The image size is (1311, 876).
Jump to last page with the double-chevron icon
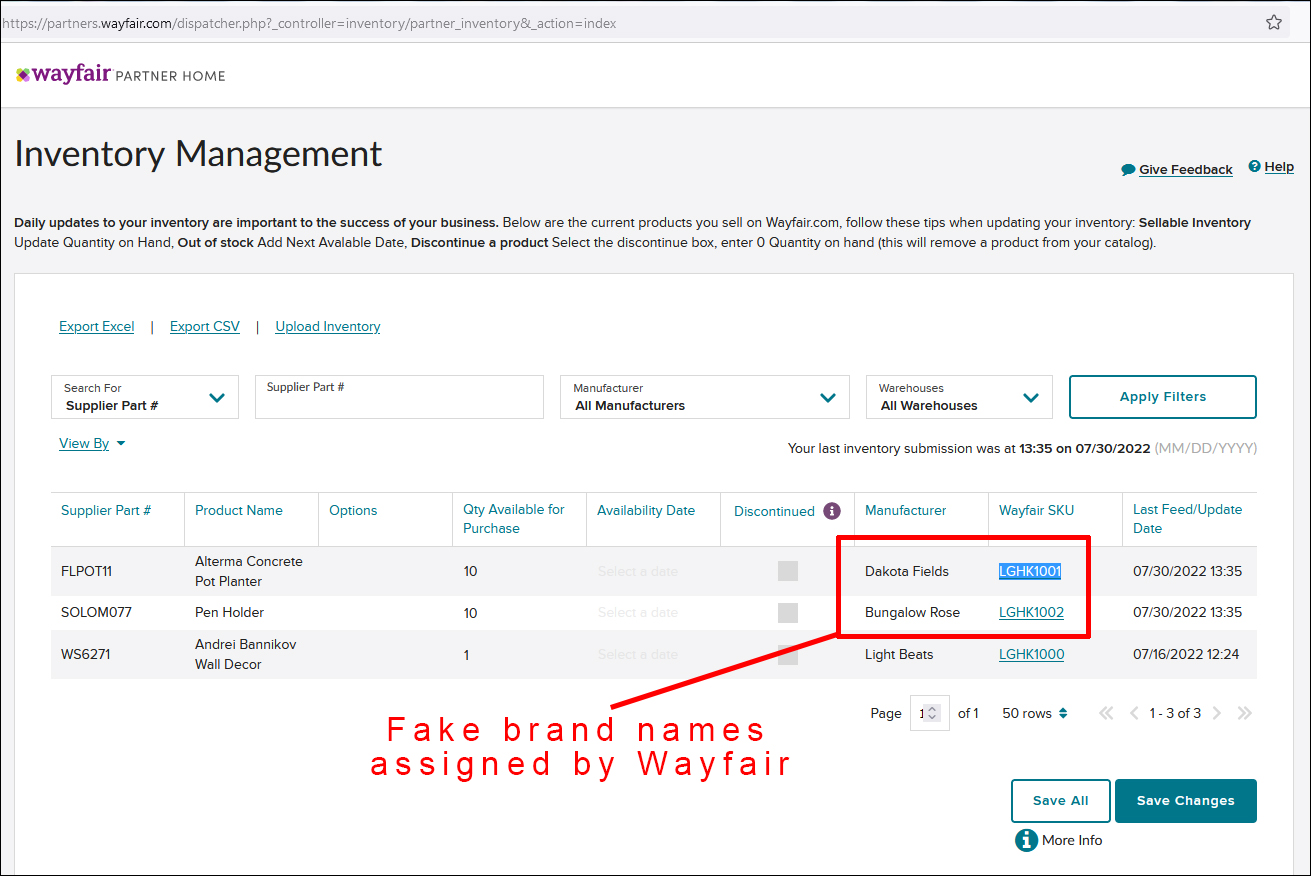[1244, 713]
